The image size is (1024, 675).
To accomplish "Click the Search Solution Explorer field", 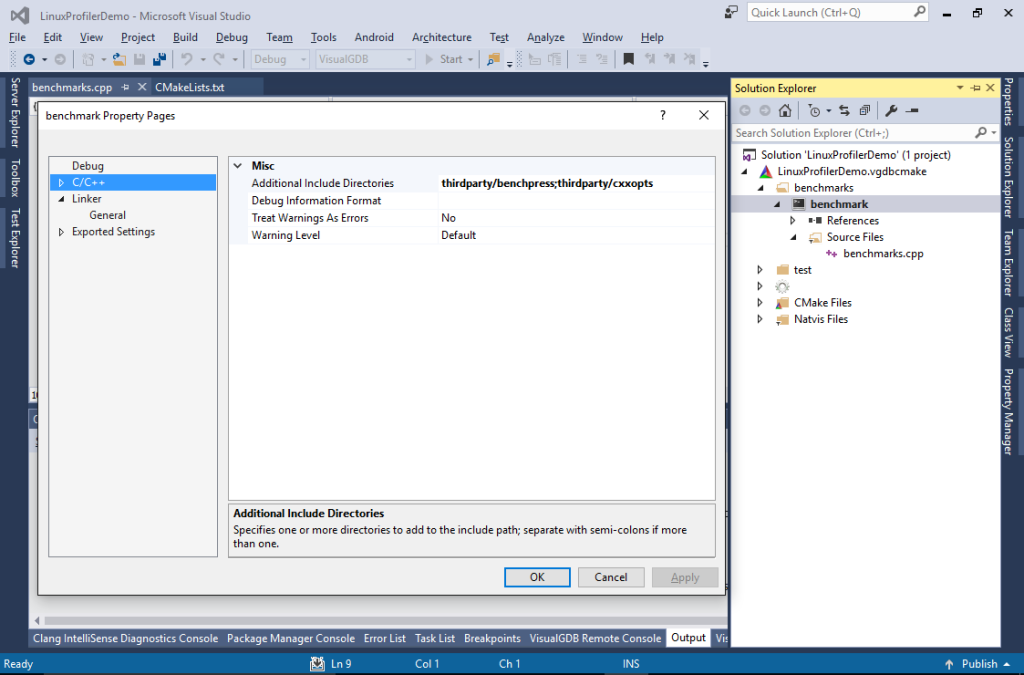I will coord(850,133).
